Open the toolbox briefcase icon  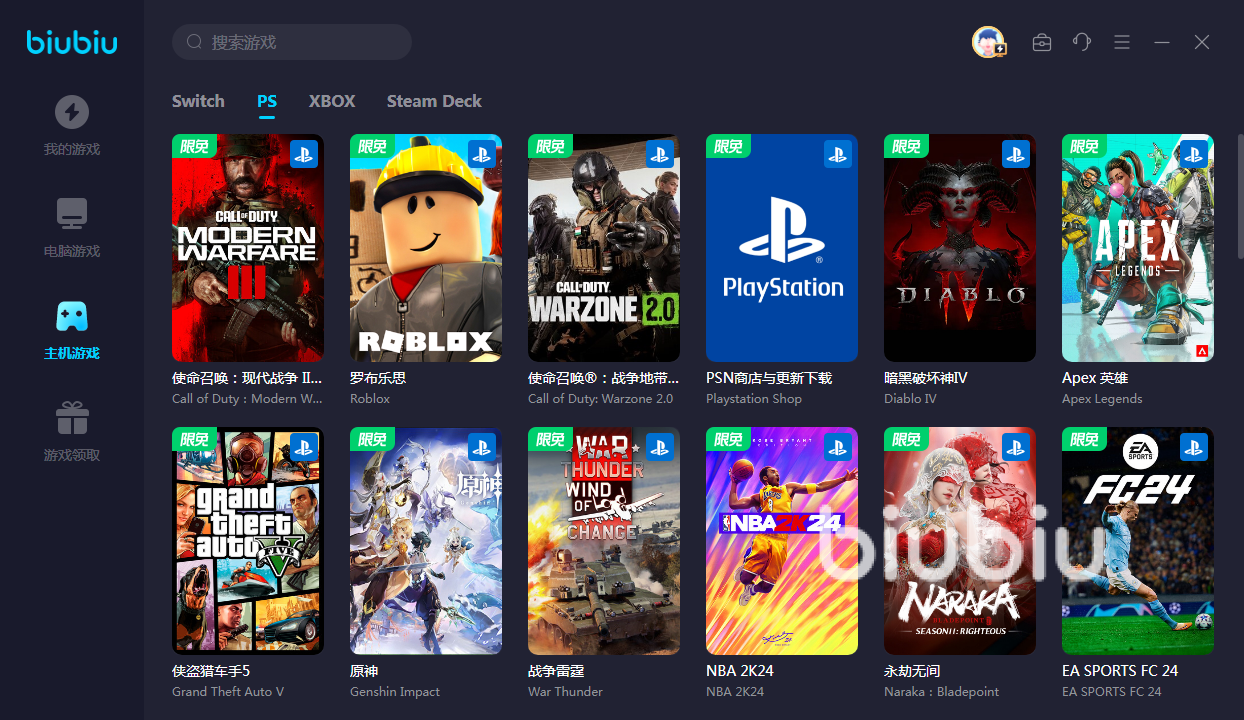tap(1041, 42)
